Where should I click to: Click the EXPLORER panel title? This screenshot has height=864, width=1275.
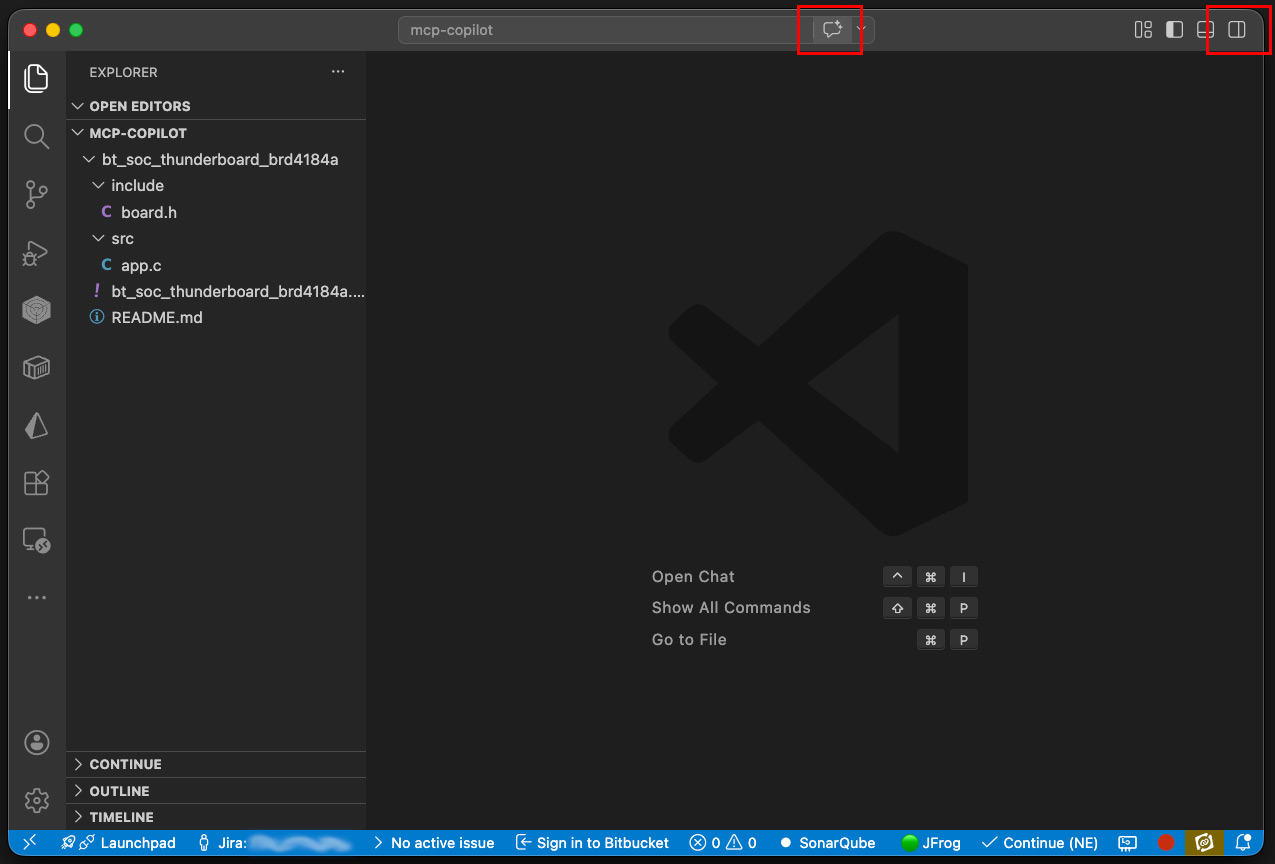(x=123, y=72)
